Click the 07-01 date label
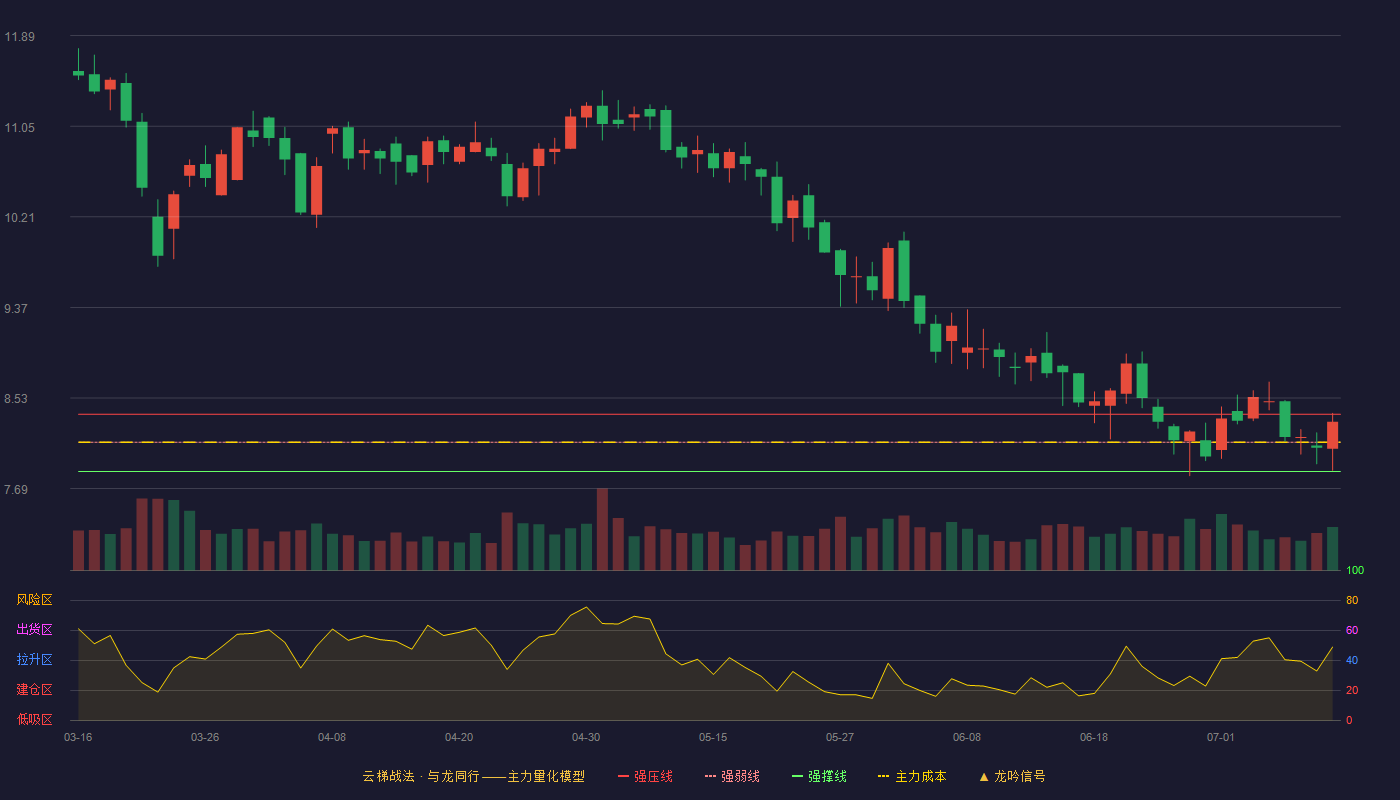The width and height of the screenshot is (1400, 800). point(1221,737)
